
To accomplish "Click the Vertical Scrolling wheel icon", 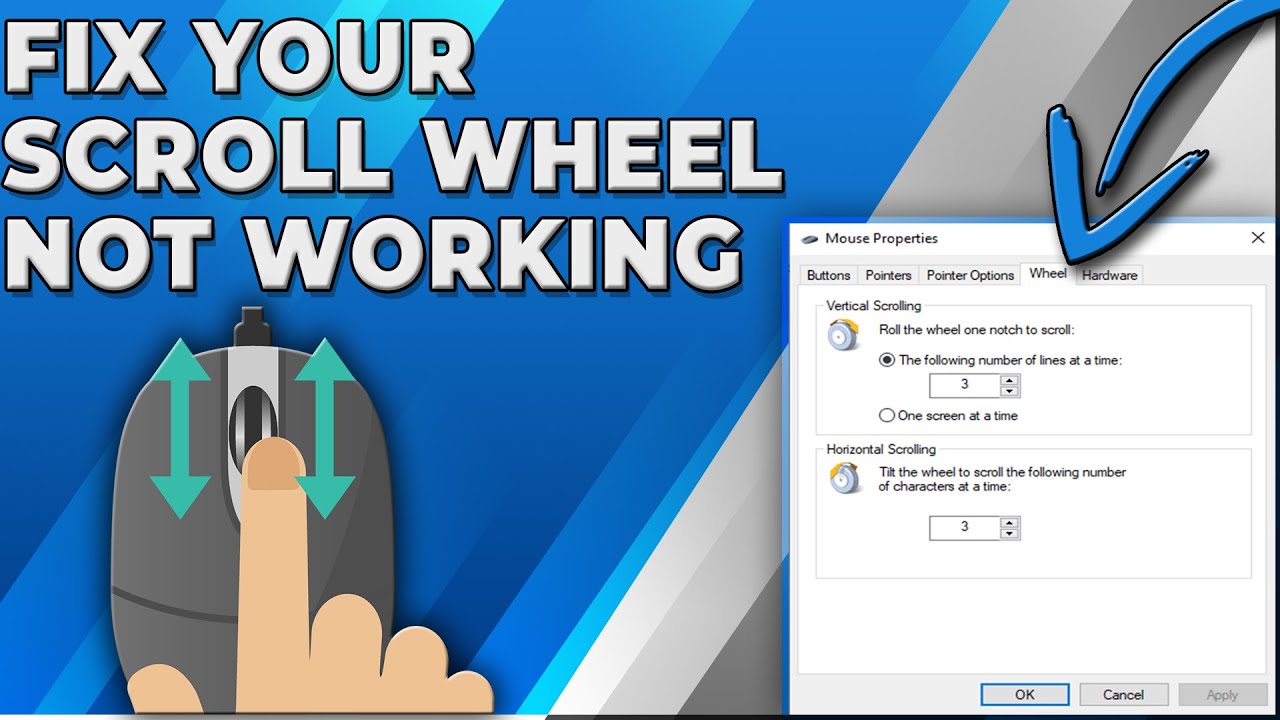I will [843, 335].
